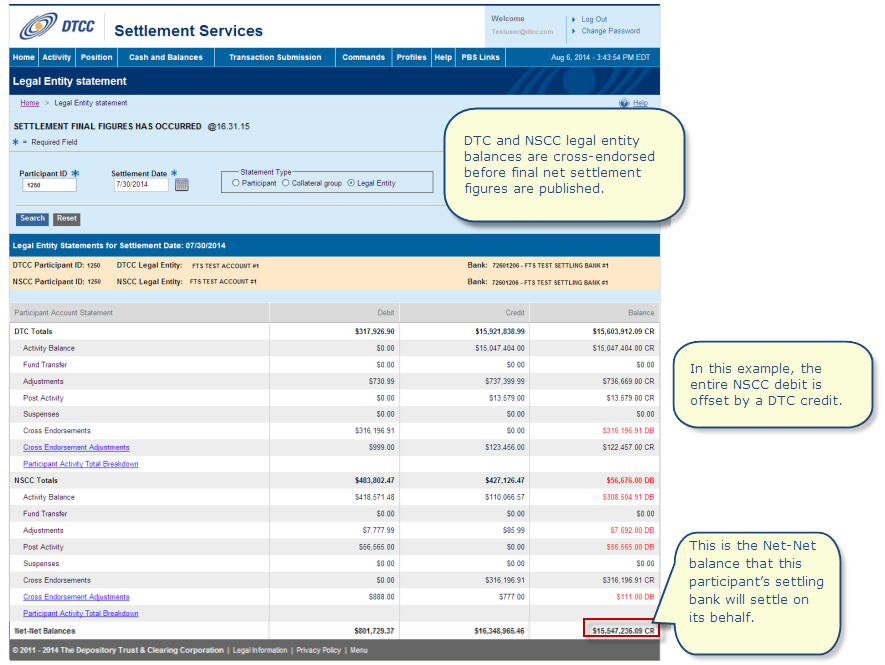
Task: Click Privacy Policy footer link
Action: pyautogui.click(x=318, y=650)
